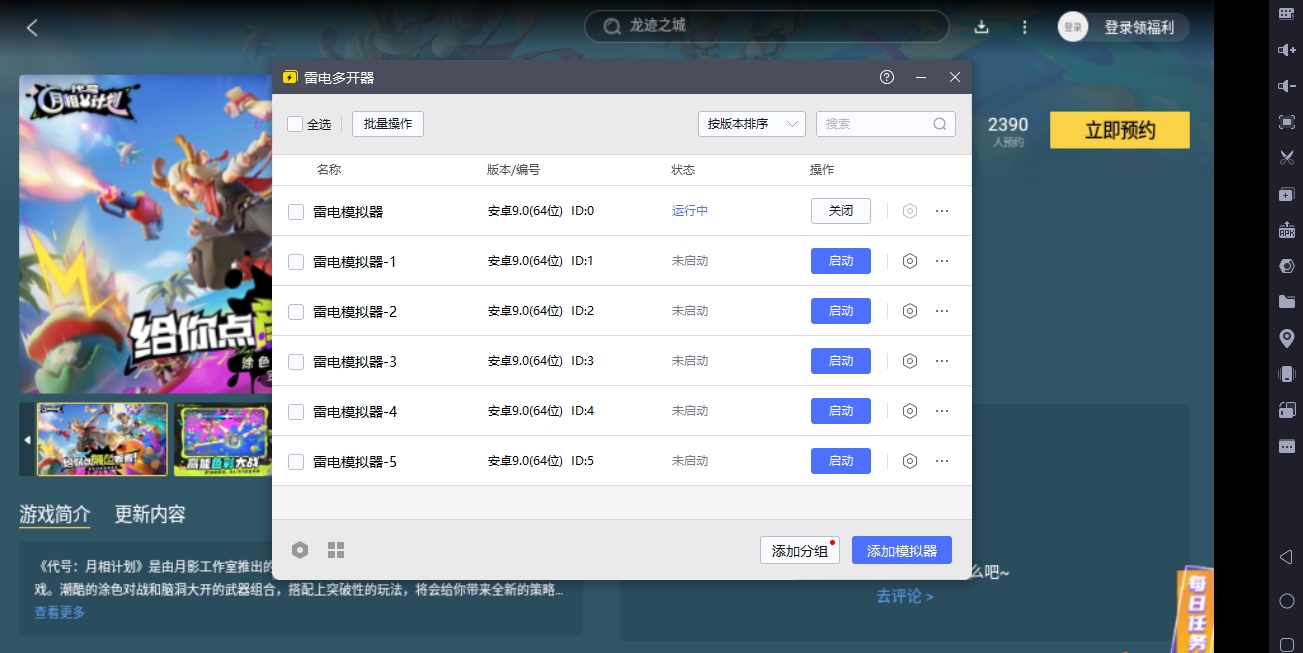Open shared folder icon in sidebar
The width and height of the screenshot is (1303, 653).
[x=1287, y=302]
